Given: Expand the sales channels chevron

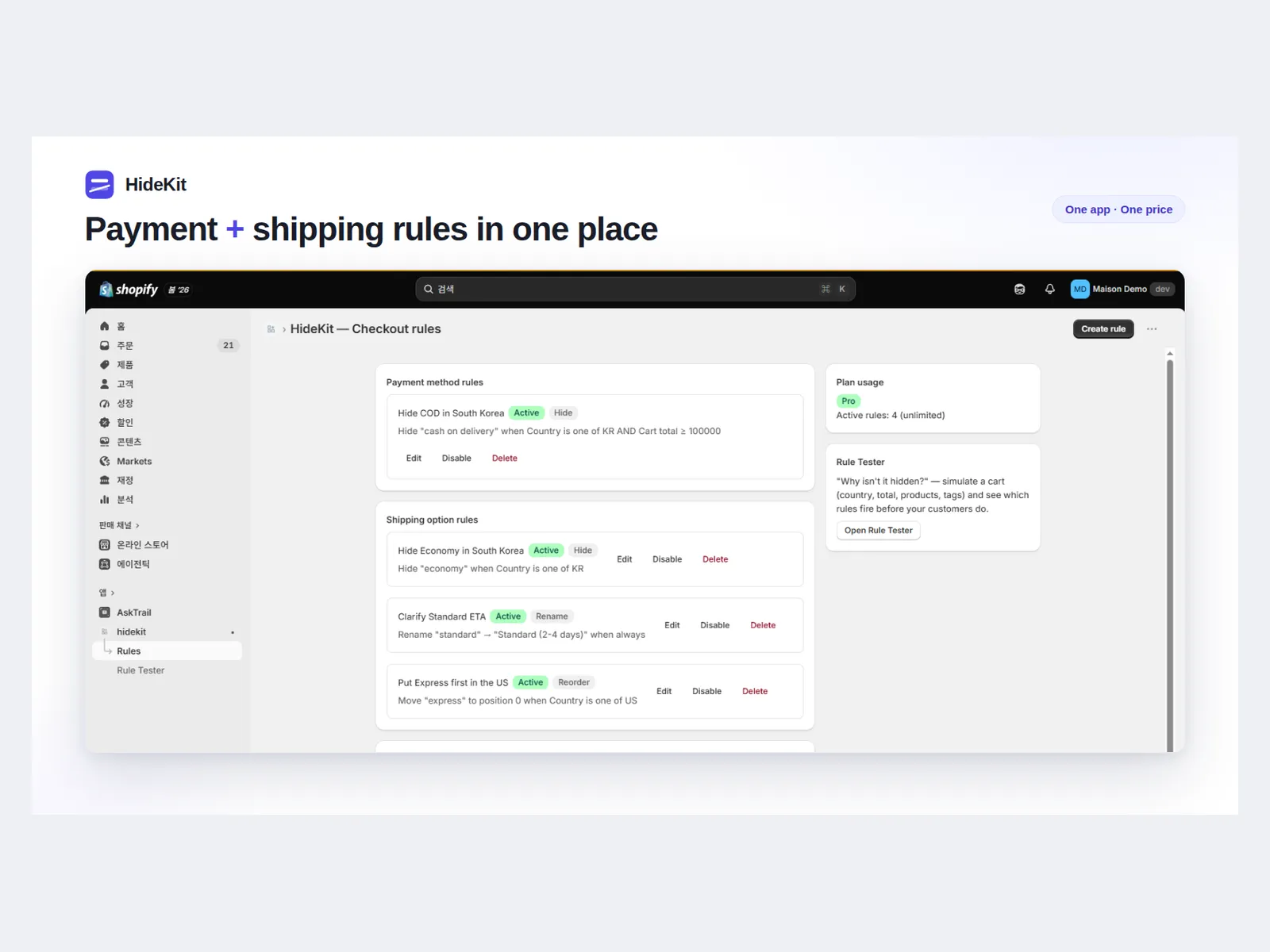Looking at the screenshot, I should point(137,525).
